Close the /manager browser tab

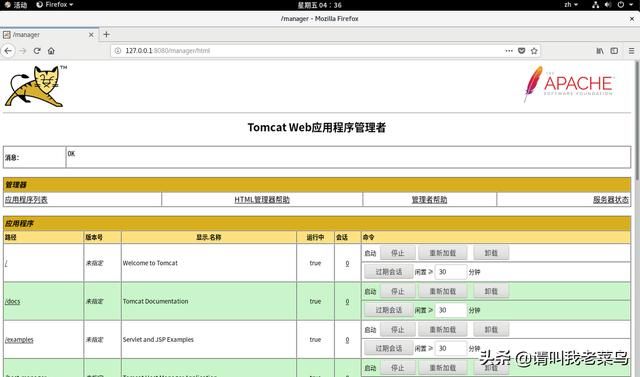coord(91,35)
